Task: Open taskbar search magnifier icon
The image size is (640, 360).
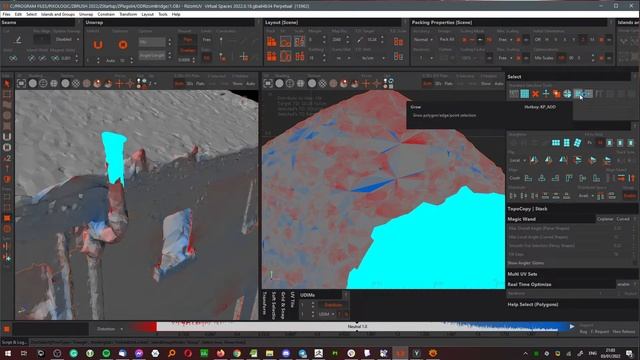Action: pos(172,353)
